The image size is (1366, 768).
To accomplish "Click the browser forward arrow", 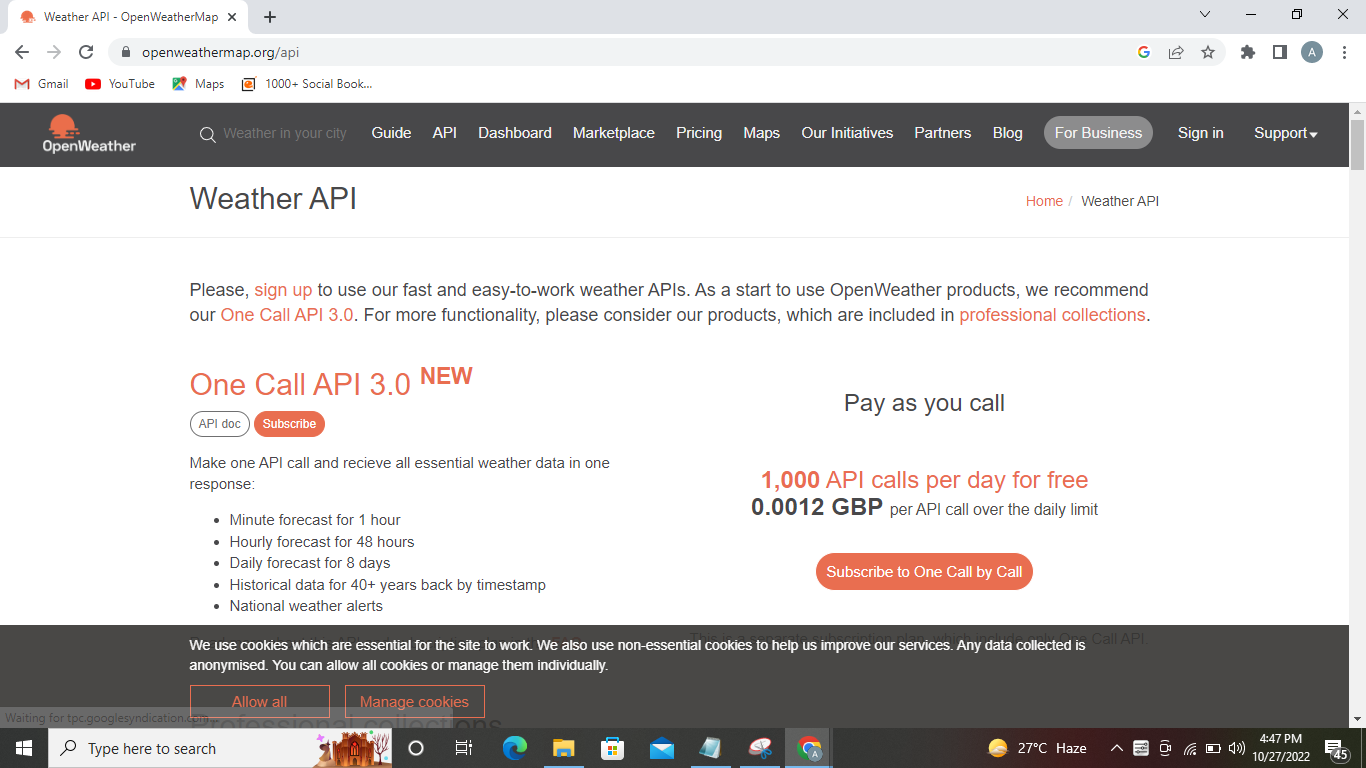I will click(x=54, y=52).
